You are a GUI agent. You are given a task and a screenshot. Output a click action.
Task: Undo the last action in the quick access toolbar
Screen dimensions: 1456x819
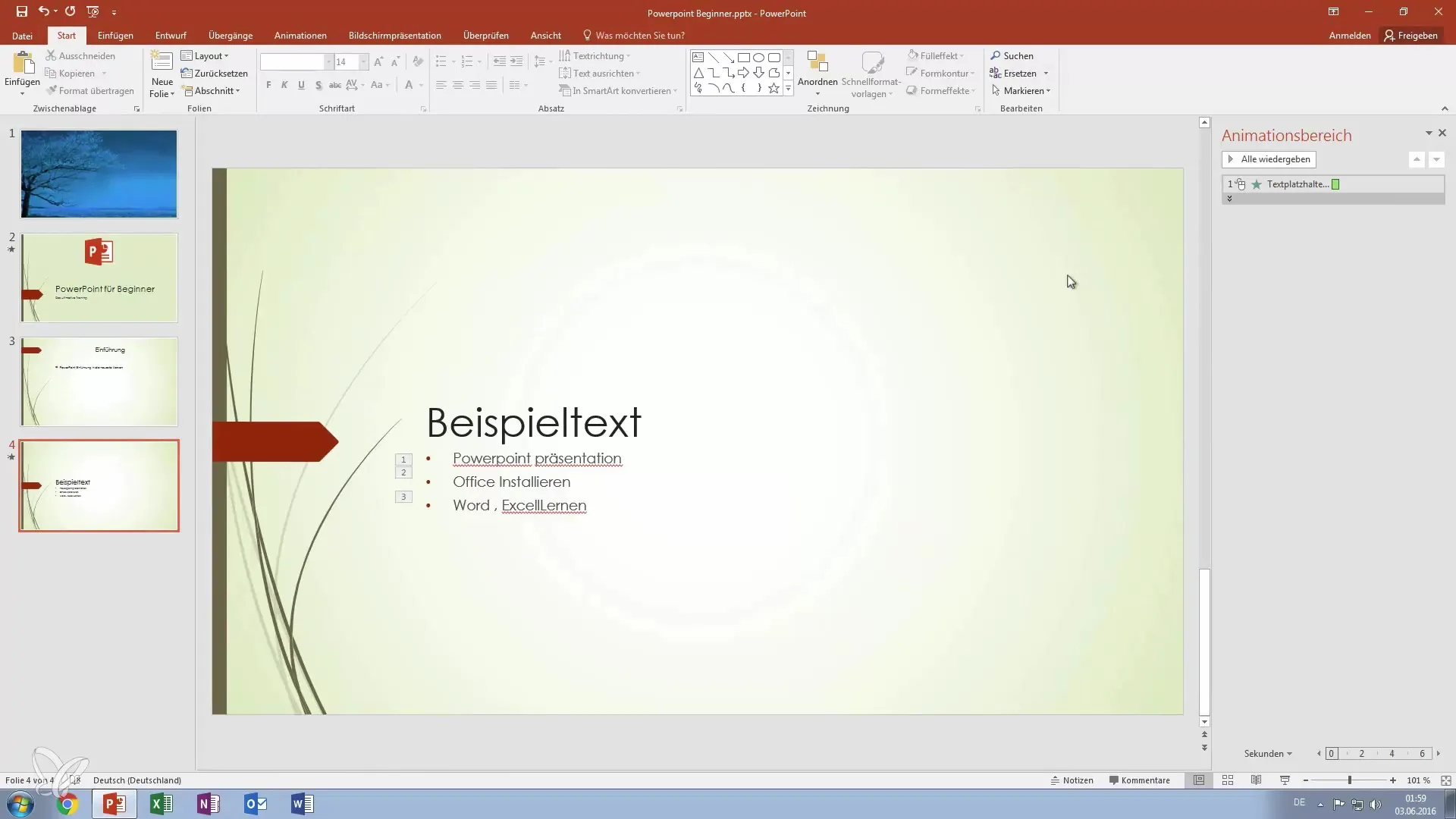[44, 11]
